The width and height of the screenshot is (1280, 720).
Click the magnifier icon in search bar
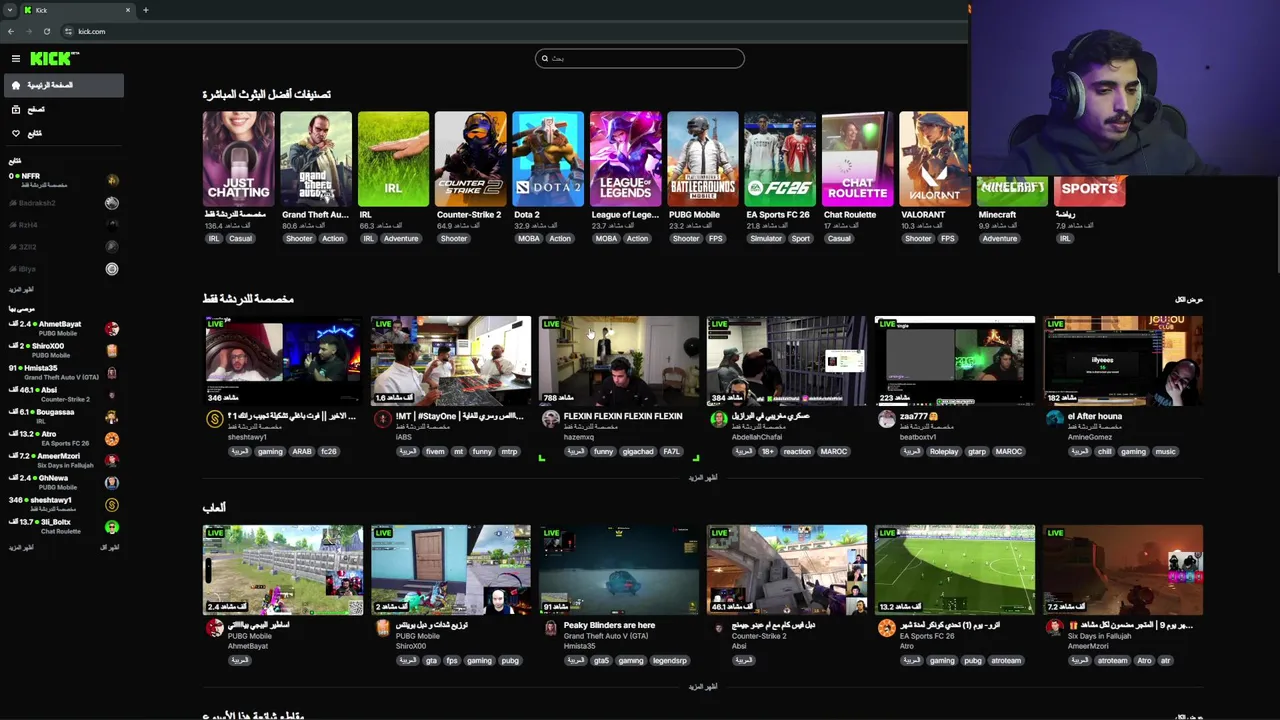[x=545, y=58]
